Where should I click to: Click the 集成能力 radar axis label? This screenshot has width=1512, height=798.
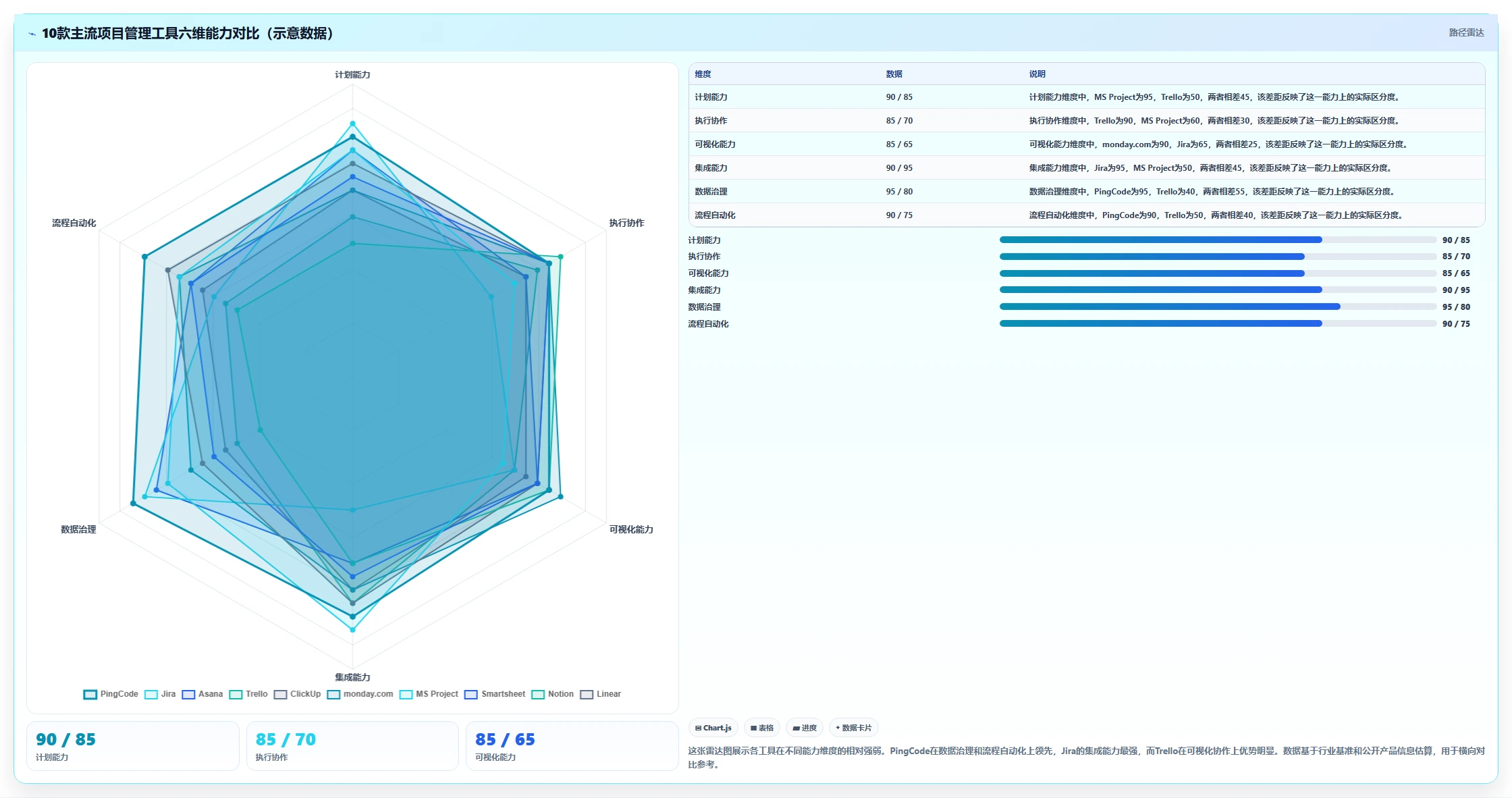pos(352,677)
